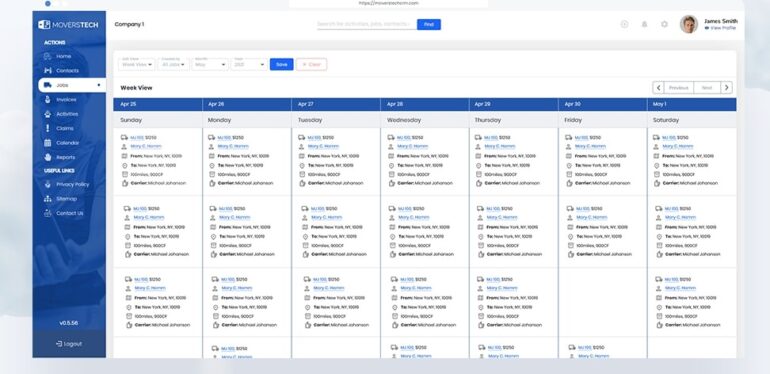This screenshot has height=374, width=770.
Task: Expand the Created by All Jobs dropdown
Action: [174, 64]
